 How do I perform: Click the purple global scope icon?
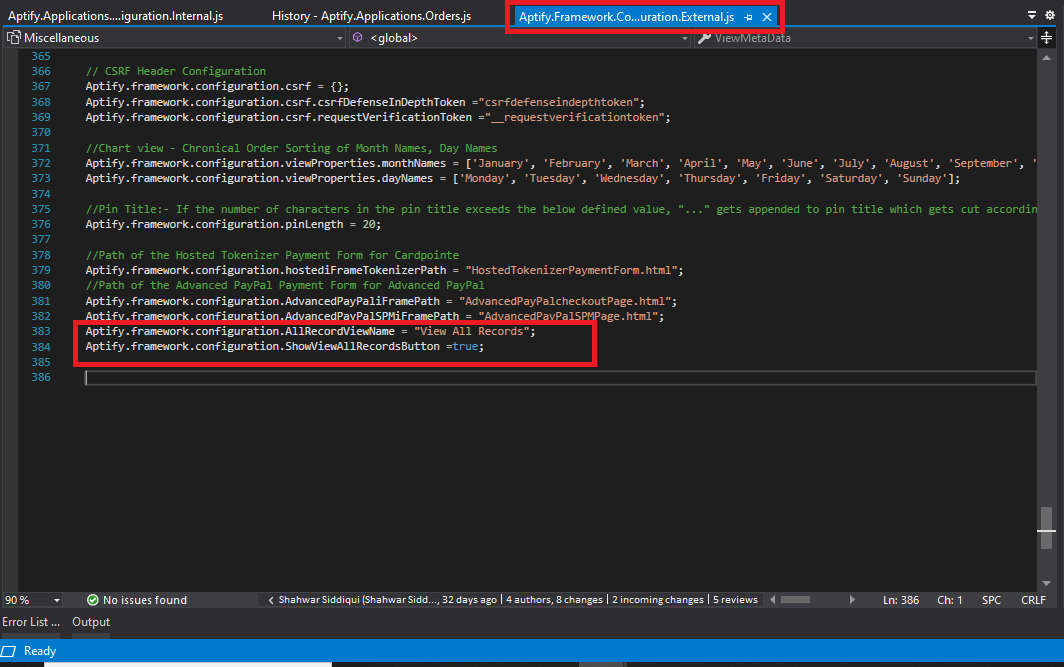(x=358, y=38)
